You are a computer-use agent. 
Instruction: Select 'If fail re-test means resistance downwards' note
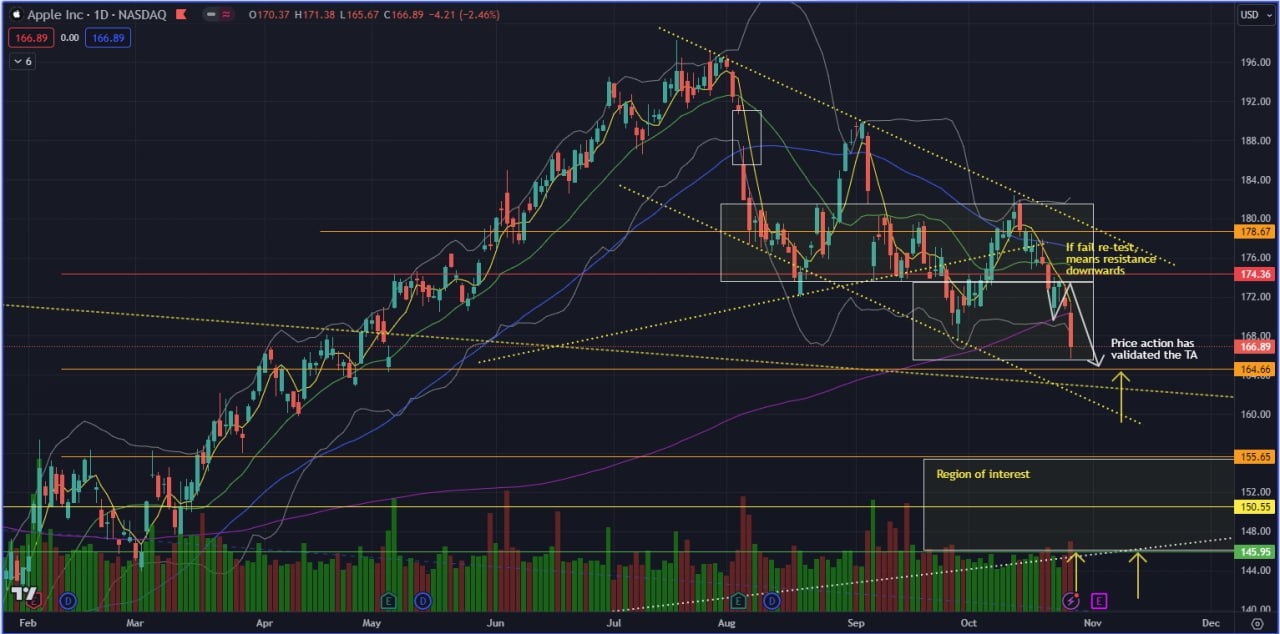coord(1110,258)
